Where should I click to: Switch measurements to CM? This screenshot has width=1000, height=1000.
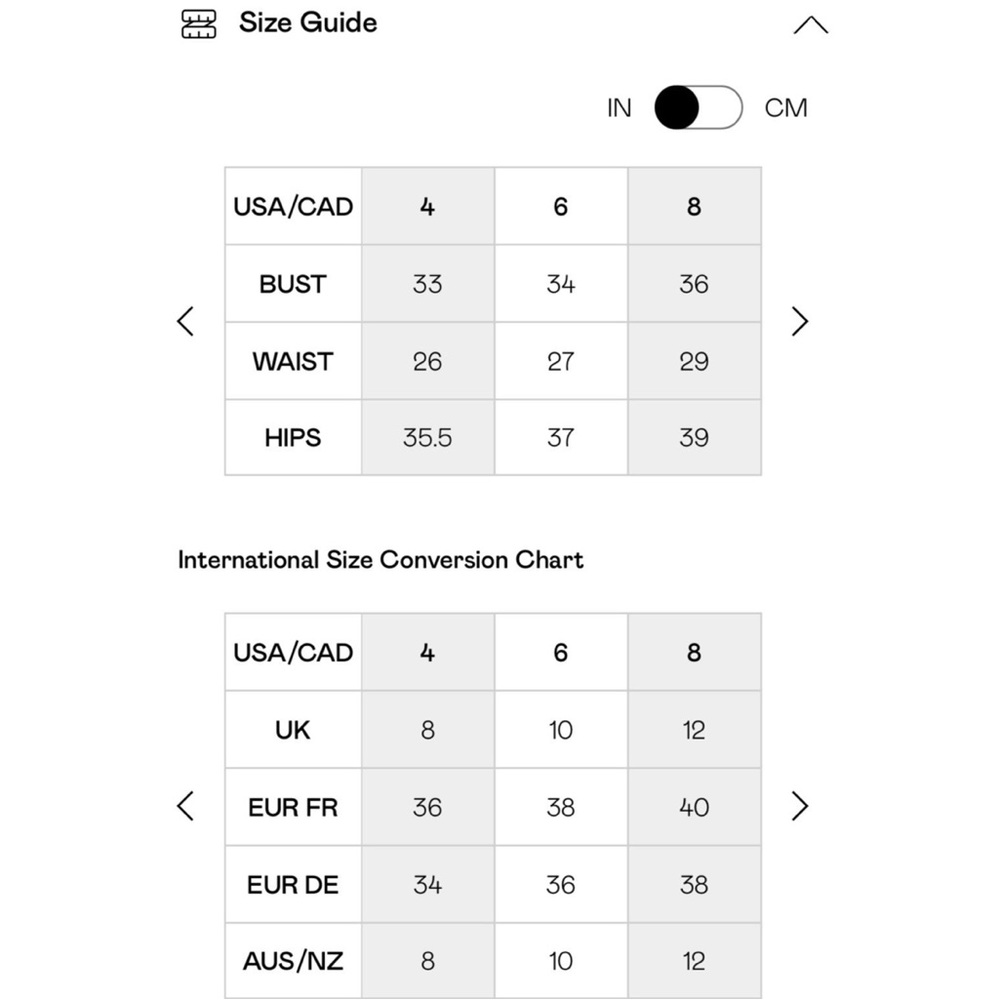(786, 108)
